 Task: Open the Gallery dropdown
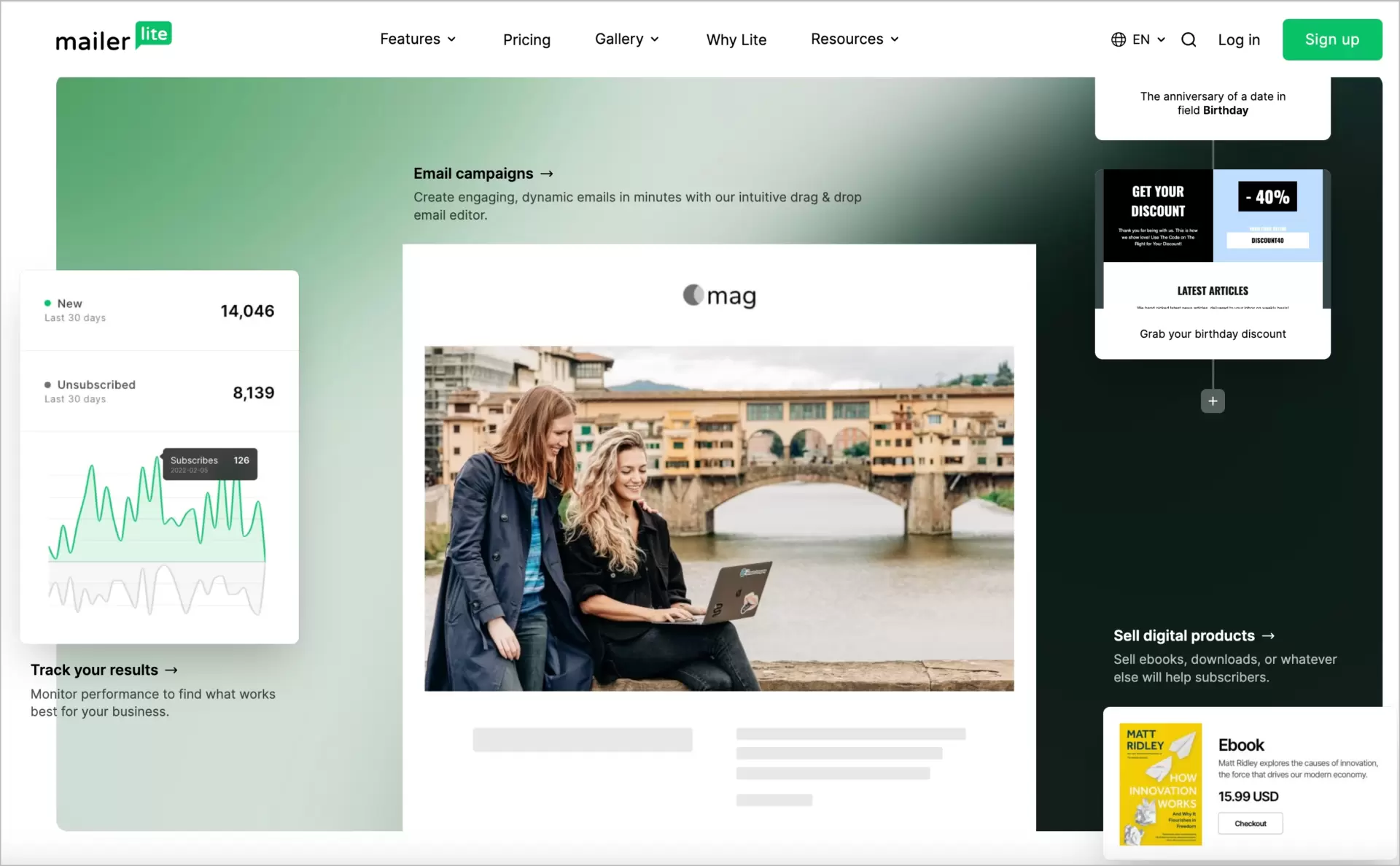[626, 39]
